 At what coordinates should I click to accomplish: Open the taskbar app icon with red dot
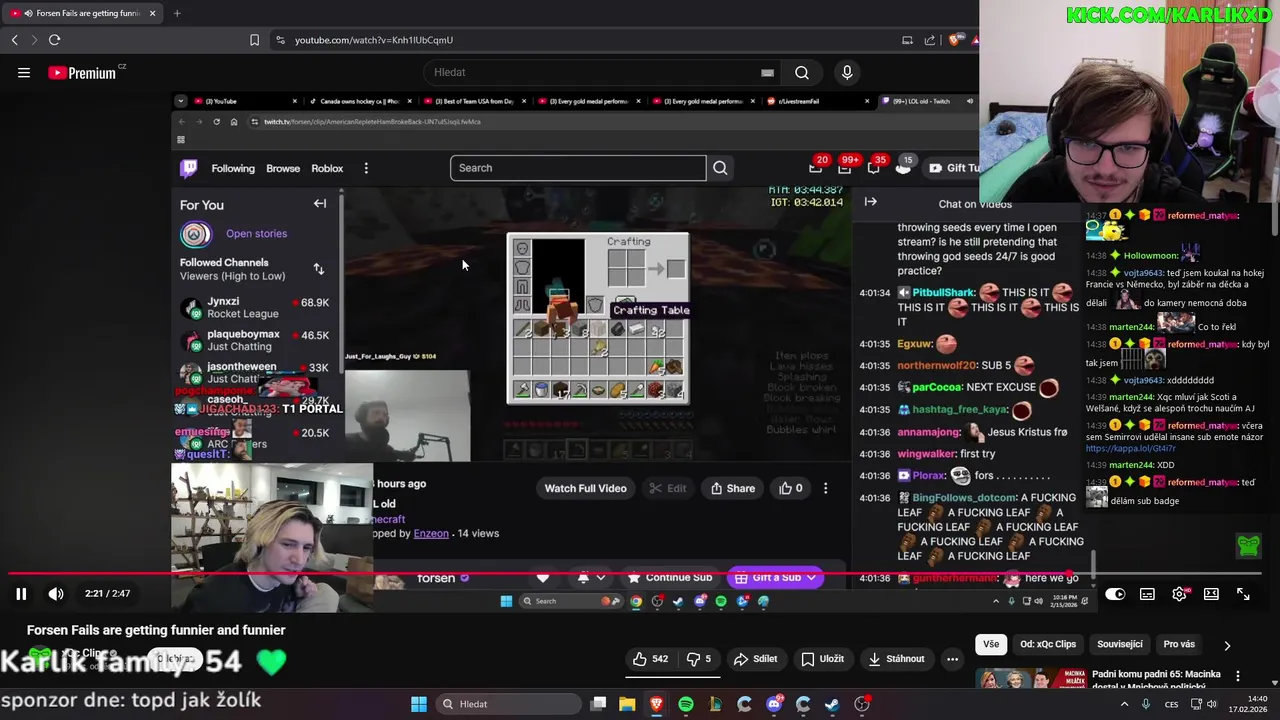click(x=862, y=704)
